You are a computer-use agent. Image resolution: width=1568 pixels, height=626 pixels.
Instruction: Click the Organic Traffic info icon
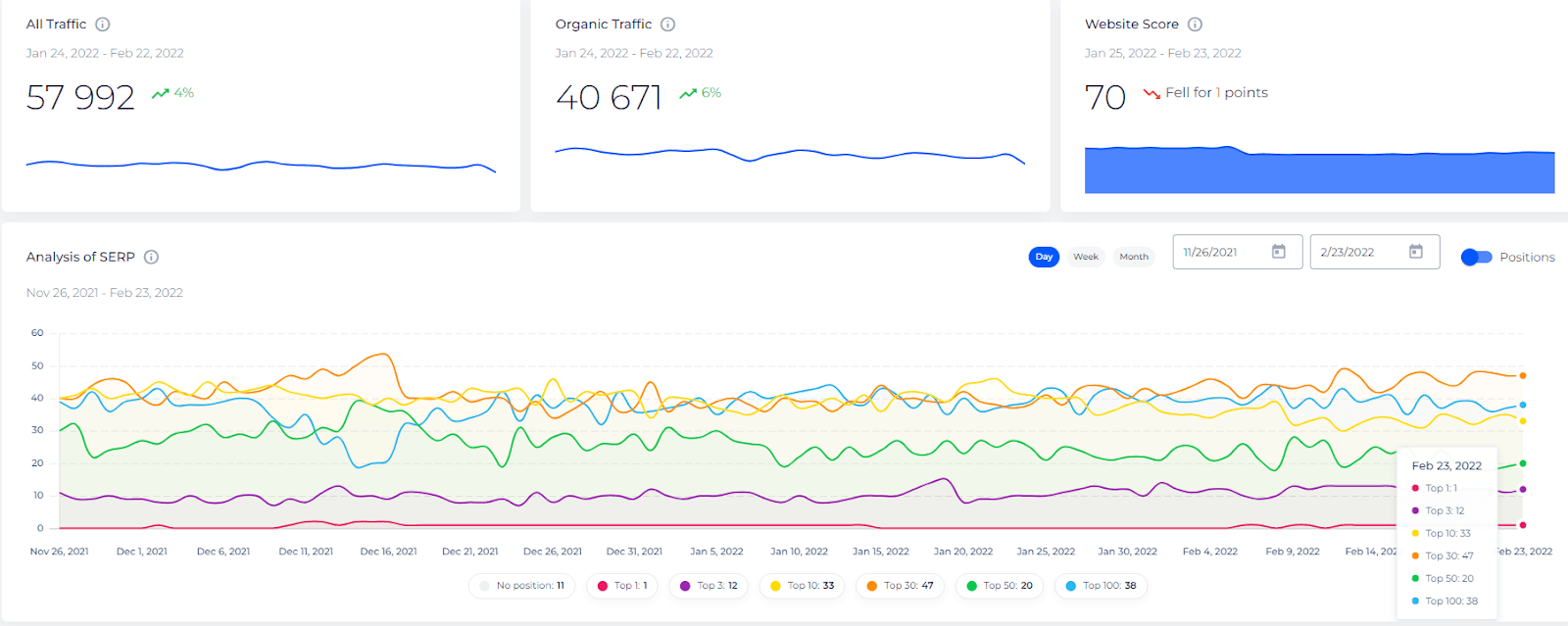click(668, 24)
